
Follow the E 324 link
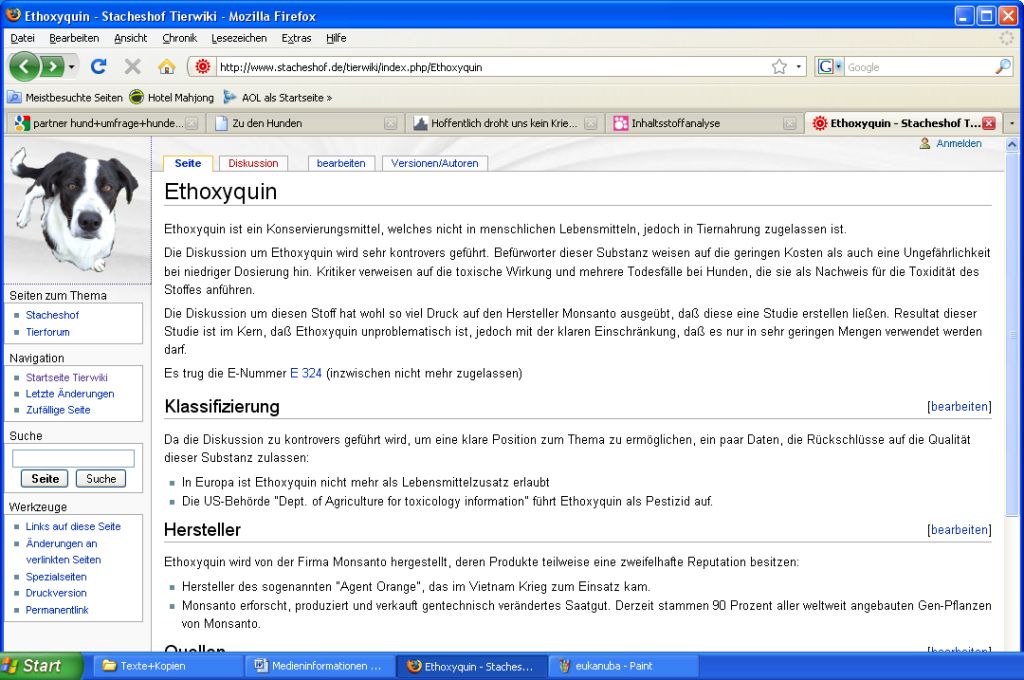coord(306,373)
